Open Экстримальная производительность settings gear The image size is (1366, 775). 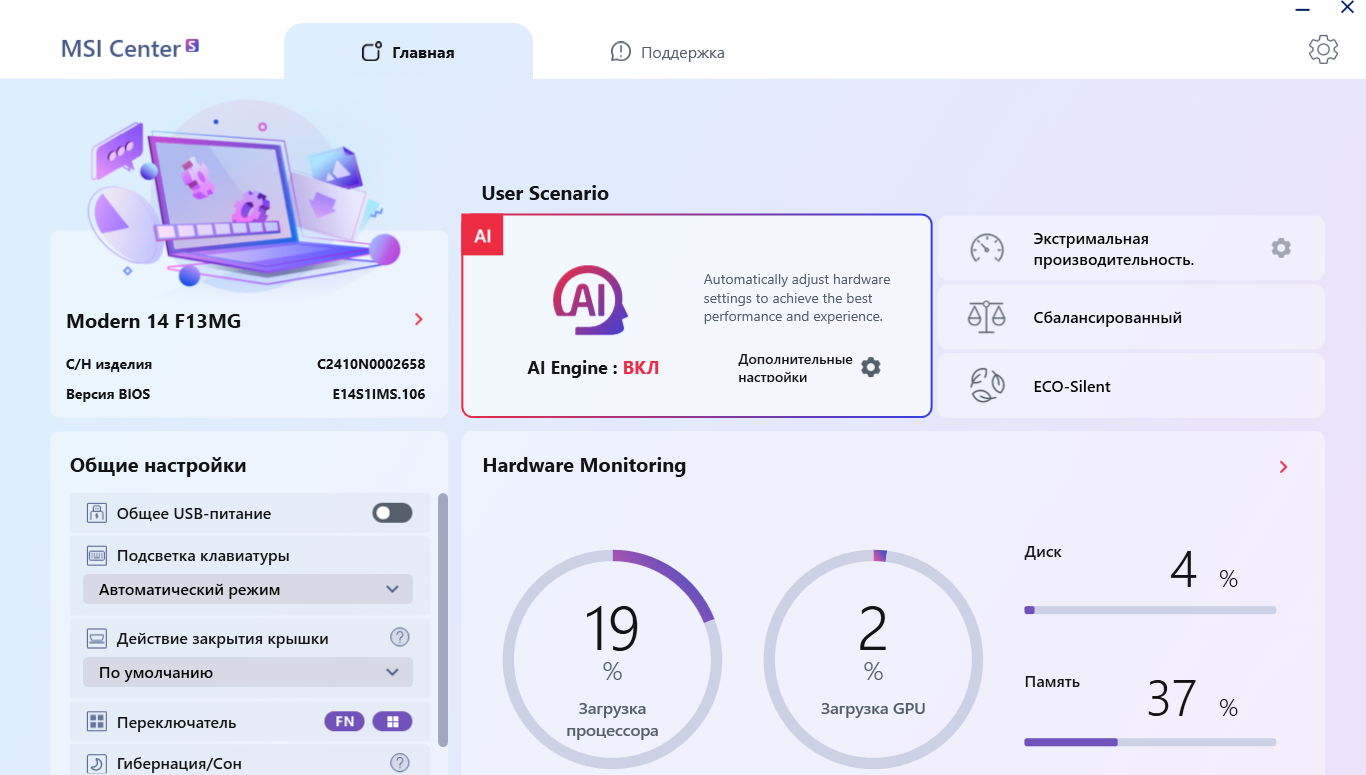click(x=1281, y=248)
